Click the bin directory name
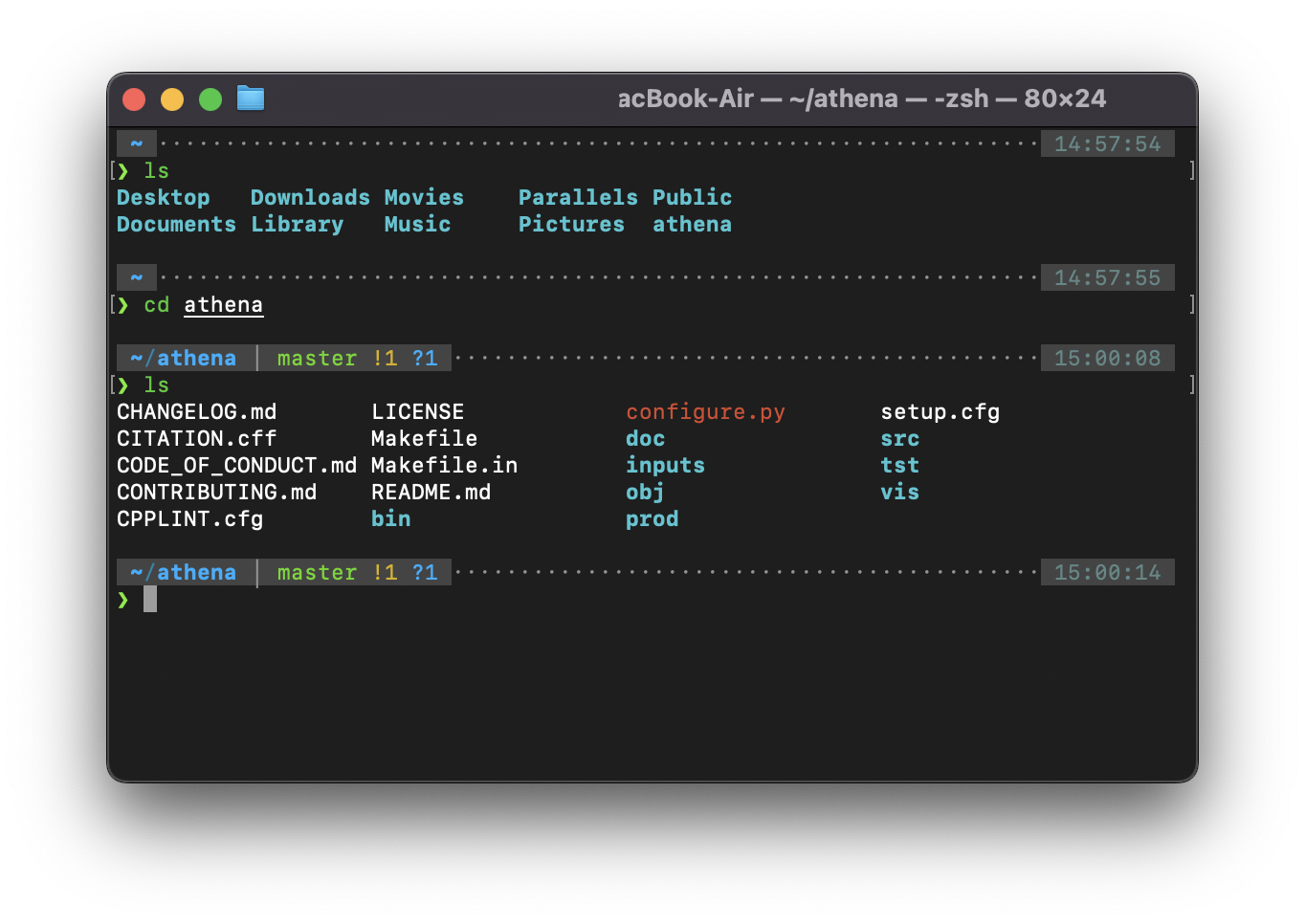 tap(390, 519)
